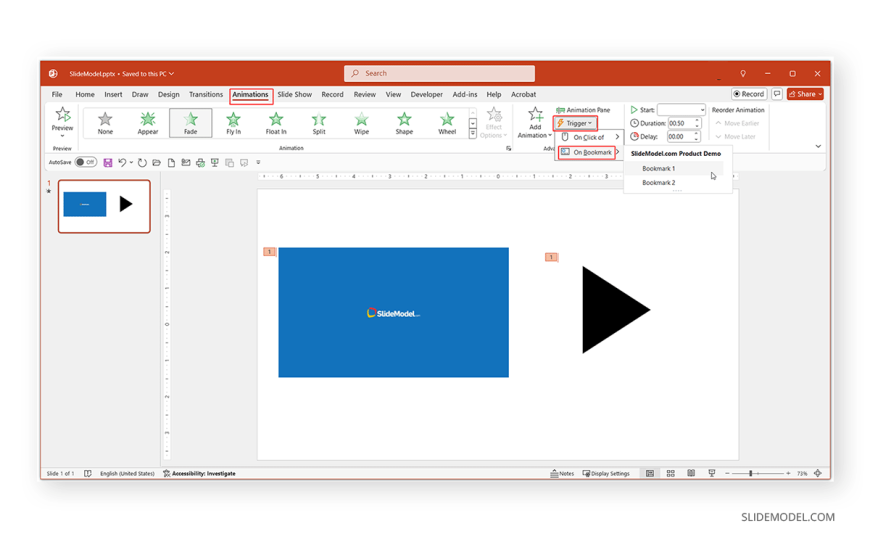
Task: Apply the Fly In animation effect
Action: pyautogui.click(x=233, y=123)
